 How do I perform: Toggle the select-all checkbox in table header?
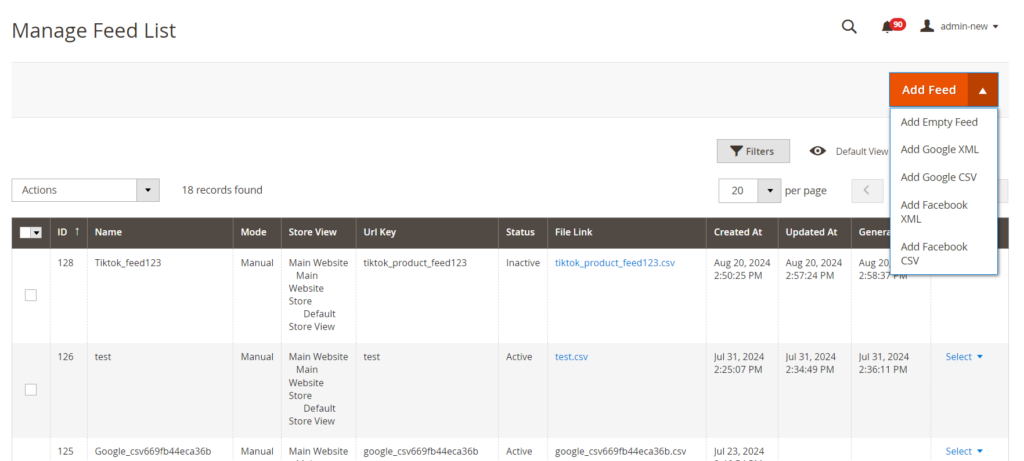tap(27, 233)
